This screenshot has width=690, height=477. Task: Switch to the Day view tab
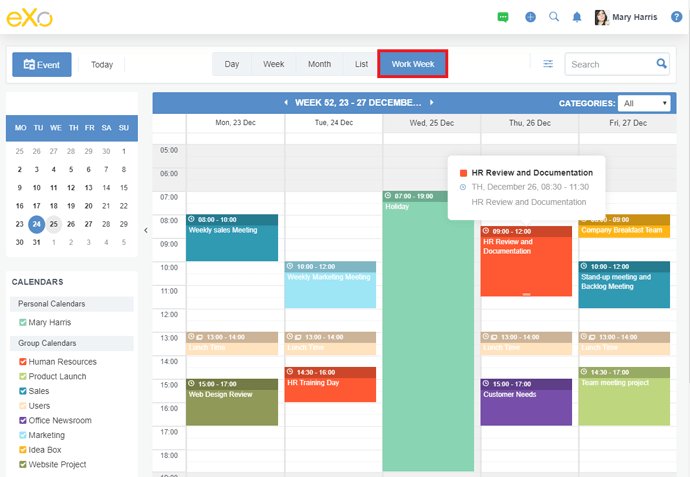[x=232, y=64]
